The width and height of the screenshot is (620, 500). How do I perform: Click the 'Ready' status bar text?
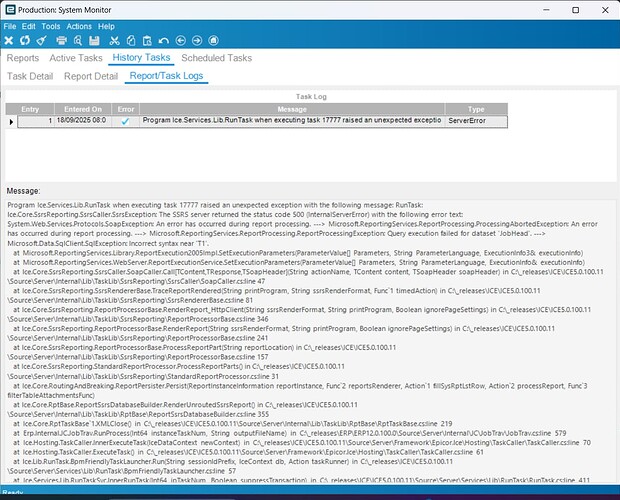[x=13, y=492]
